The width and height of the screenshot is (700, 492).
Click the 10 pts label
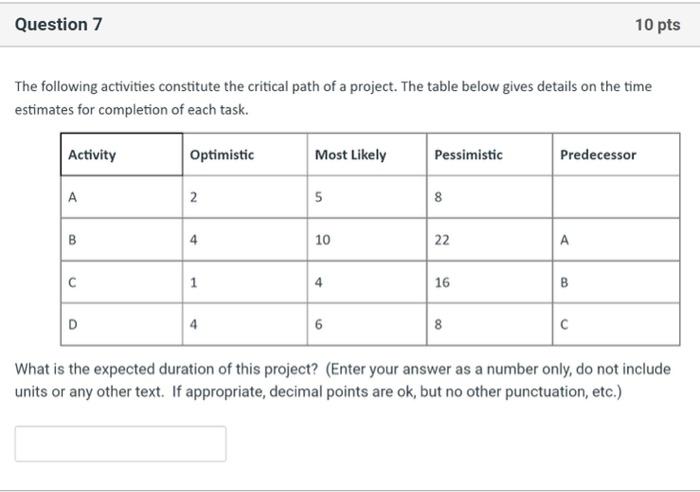(657, 25)
